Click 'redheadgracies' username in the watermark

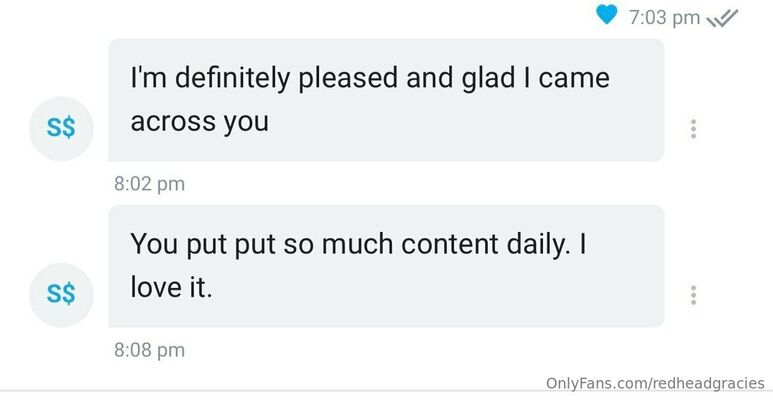click(709, 383)
